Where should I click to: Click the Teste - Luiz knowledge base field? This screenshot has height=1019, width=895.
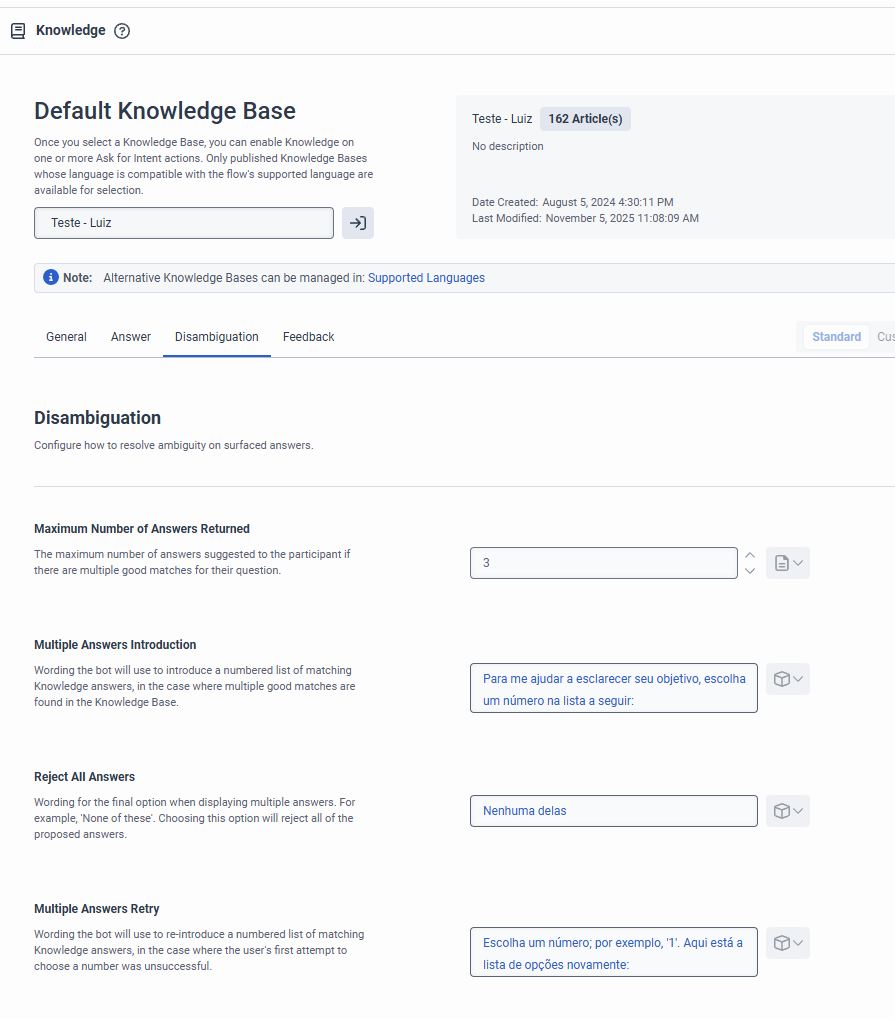[184, 223]
